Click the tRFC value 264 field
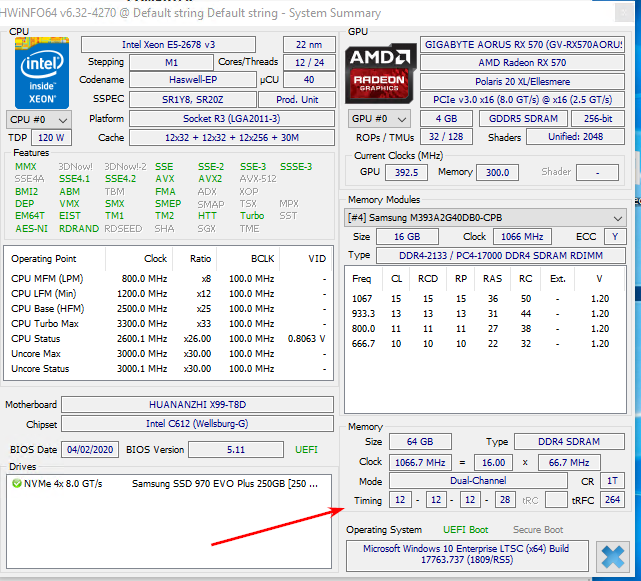Screen dimensions: 641x581 612,500
